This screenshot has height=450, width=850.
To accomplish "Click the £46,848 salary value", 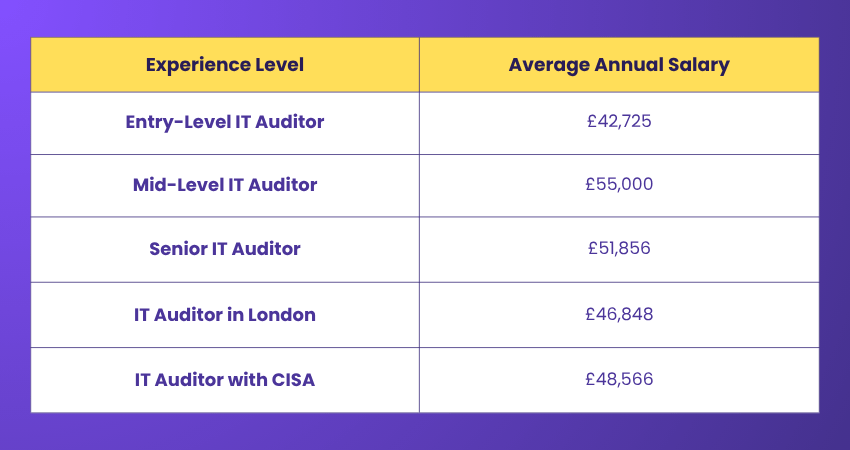I will click(x=619, y=314).
